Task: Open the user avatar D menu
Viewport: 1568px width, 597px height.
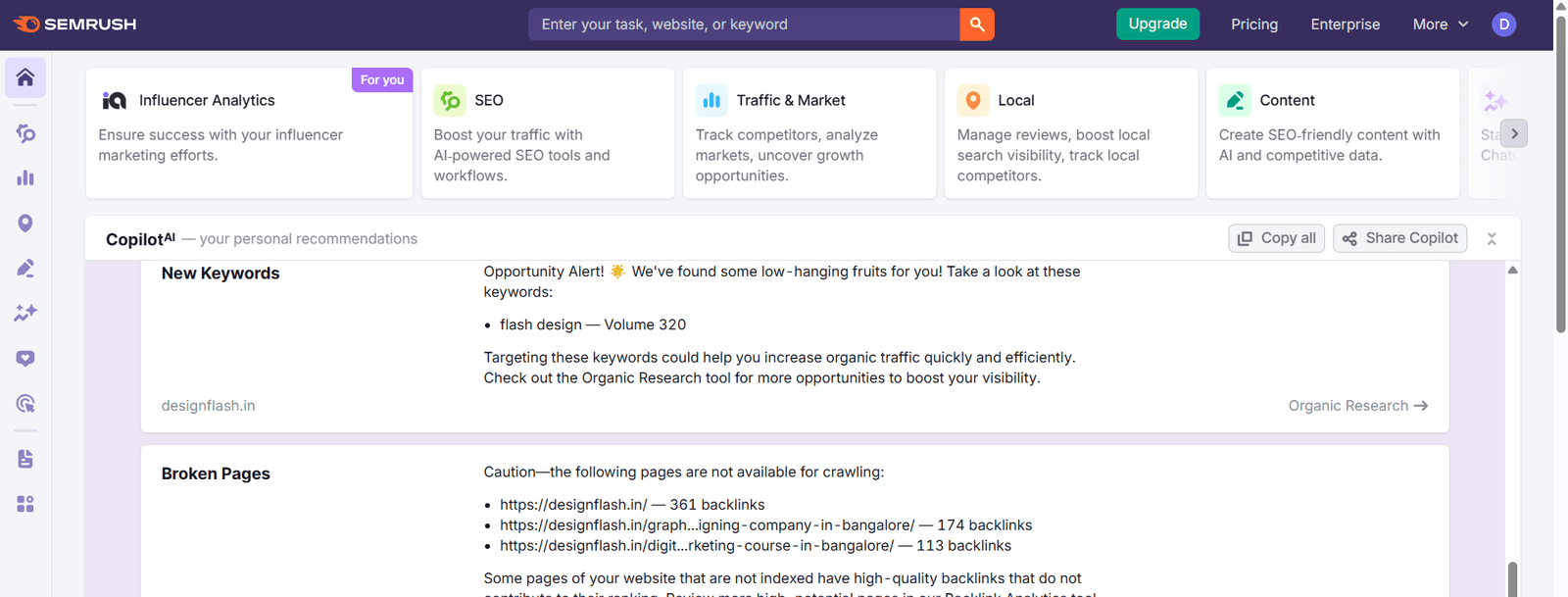Action: (x=1504, y=25)
